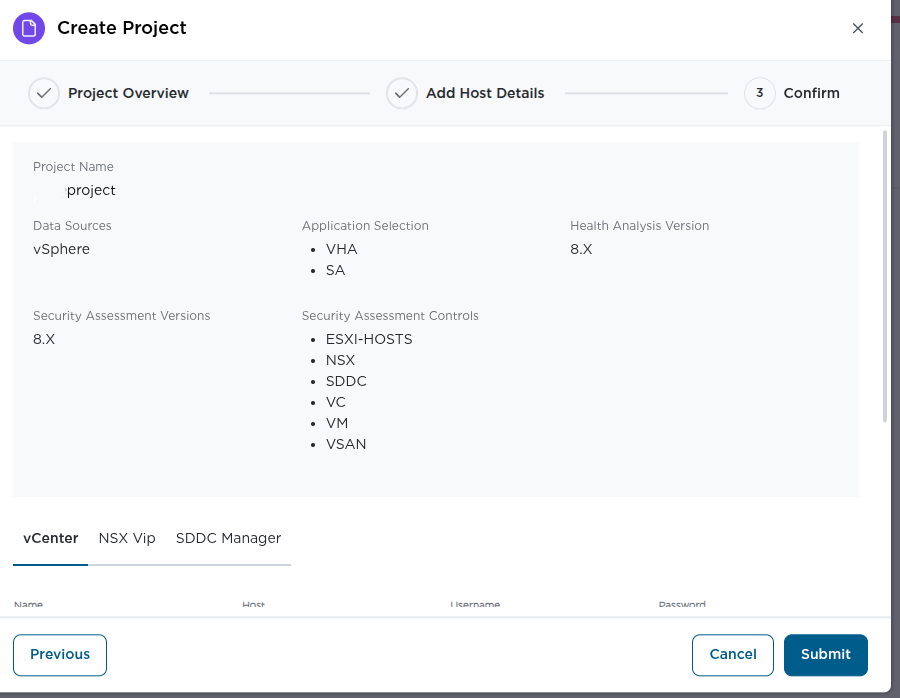
Task: Click the Username column header
Action: (x=475, y=606)
